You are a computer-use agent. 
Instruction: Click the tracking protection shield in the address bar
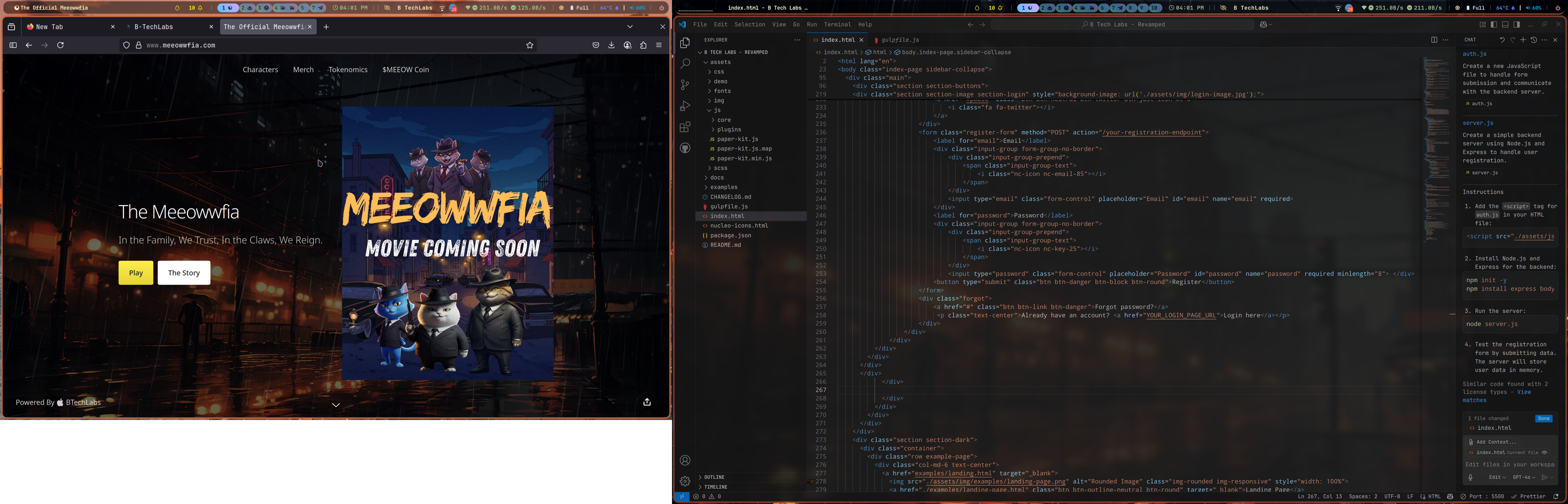[x=127, y=45]
